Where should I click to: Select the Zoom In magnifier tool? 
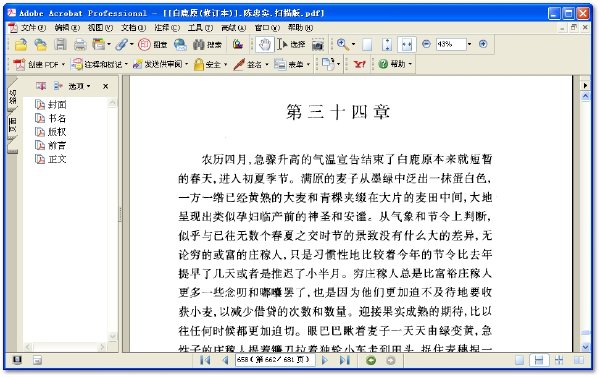pyautogui.click(x=343, y=45)
